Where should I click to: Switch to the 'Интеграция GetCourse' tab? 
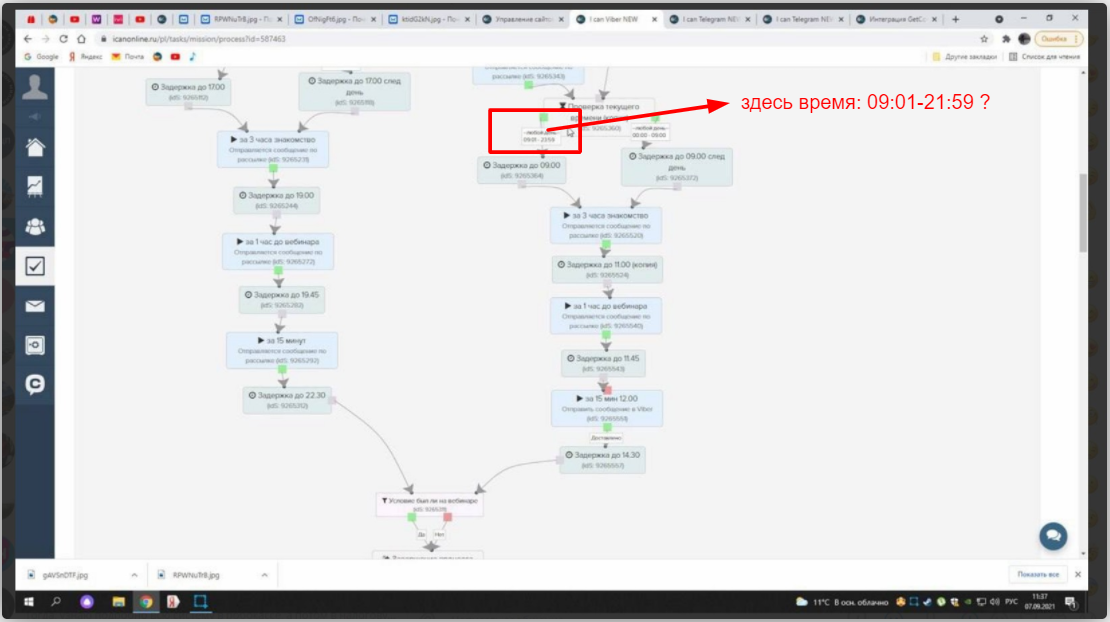(898, 19)
